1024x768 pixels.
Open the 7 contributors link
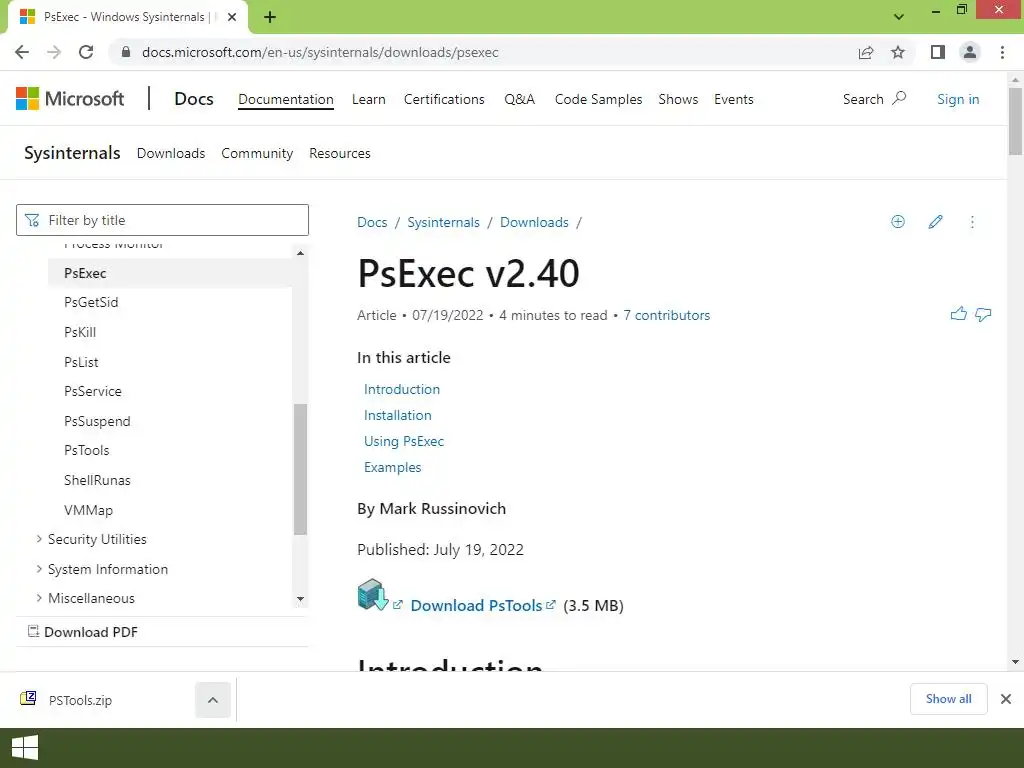coord(666,315)
